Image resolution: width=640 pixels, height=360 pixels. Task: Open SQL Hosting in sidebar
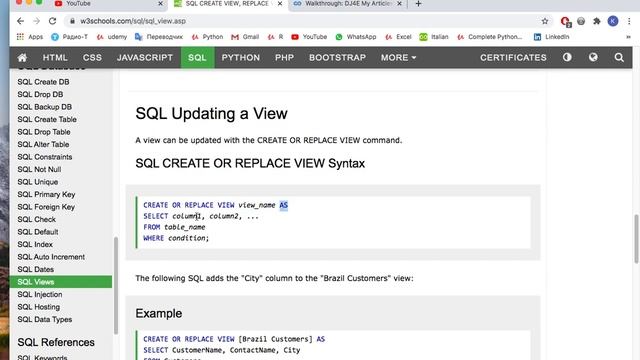38,307
